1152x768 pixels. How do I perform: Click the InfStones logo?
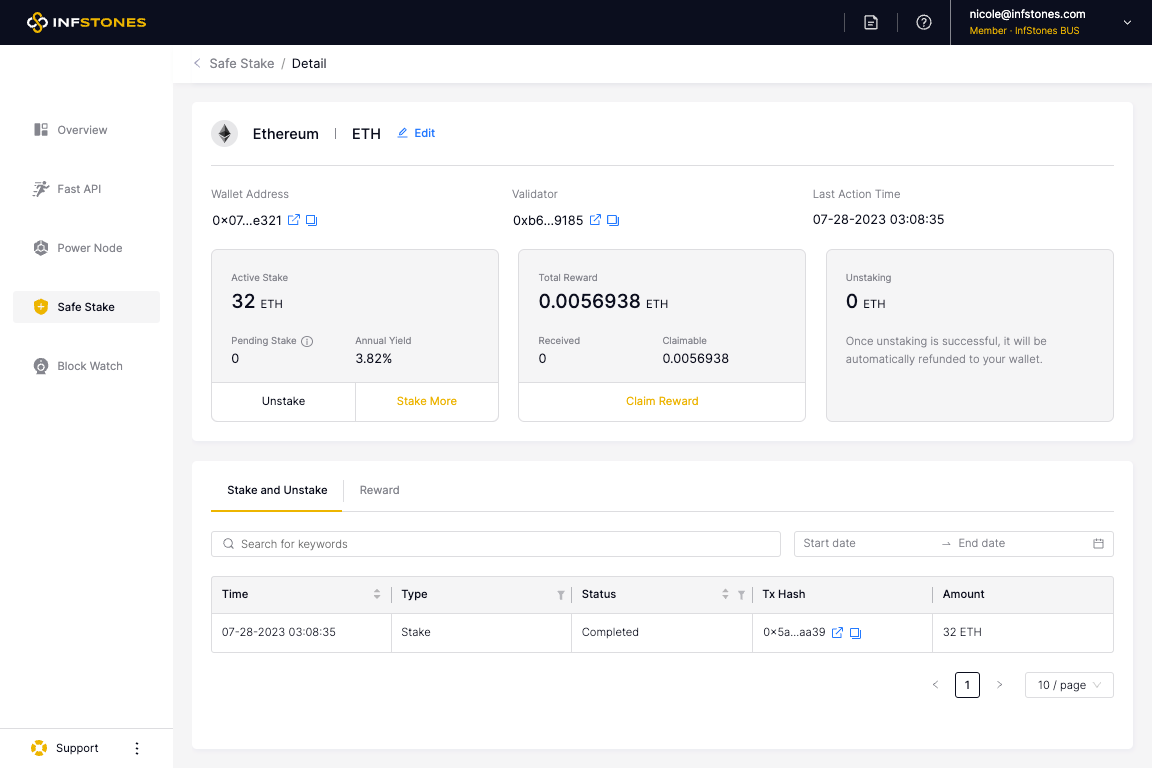(87, 22)
